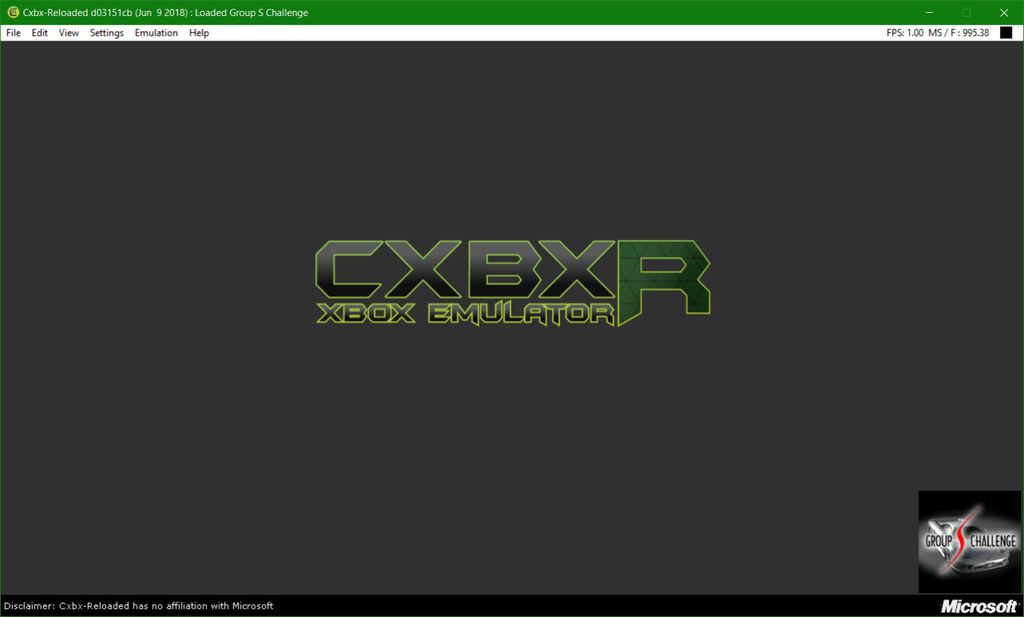This screenshot has height=617, width=1024.
Task: Open the Settings menu
Action: pyautogui.click(x=105, y=32)
